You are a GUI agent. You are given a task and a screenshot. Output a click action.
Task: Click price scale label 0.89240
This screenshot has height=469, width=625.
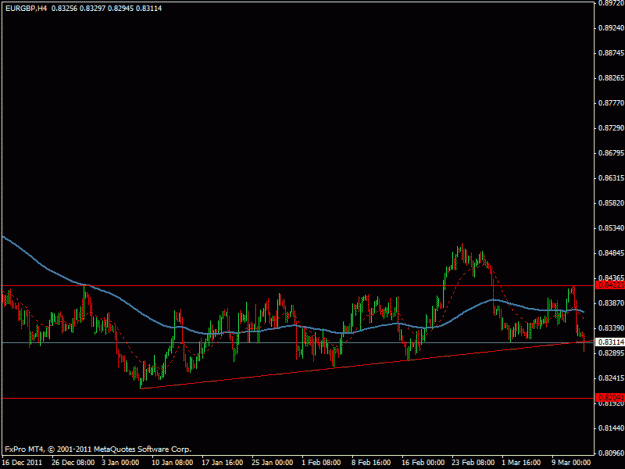611,28
